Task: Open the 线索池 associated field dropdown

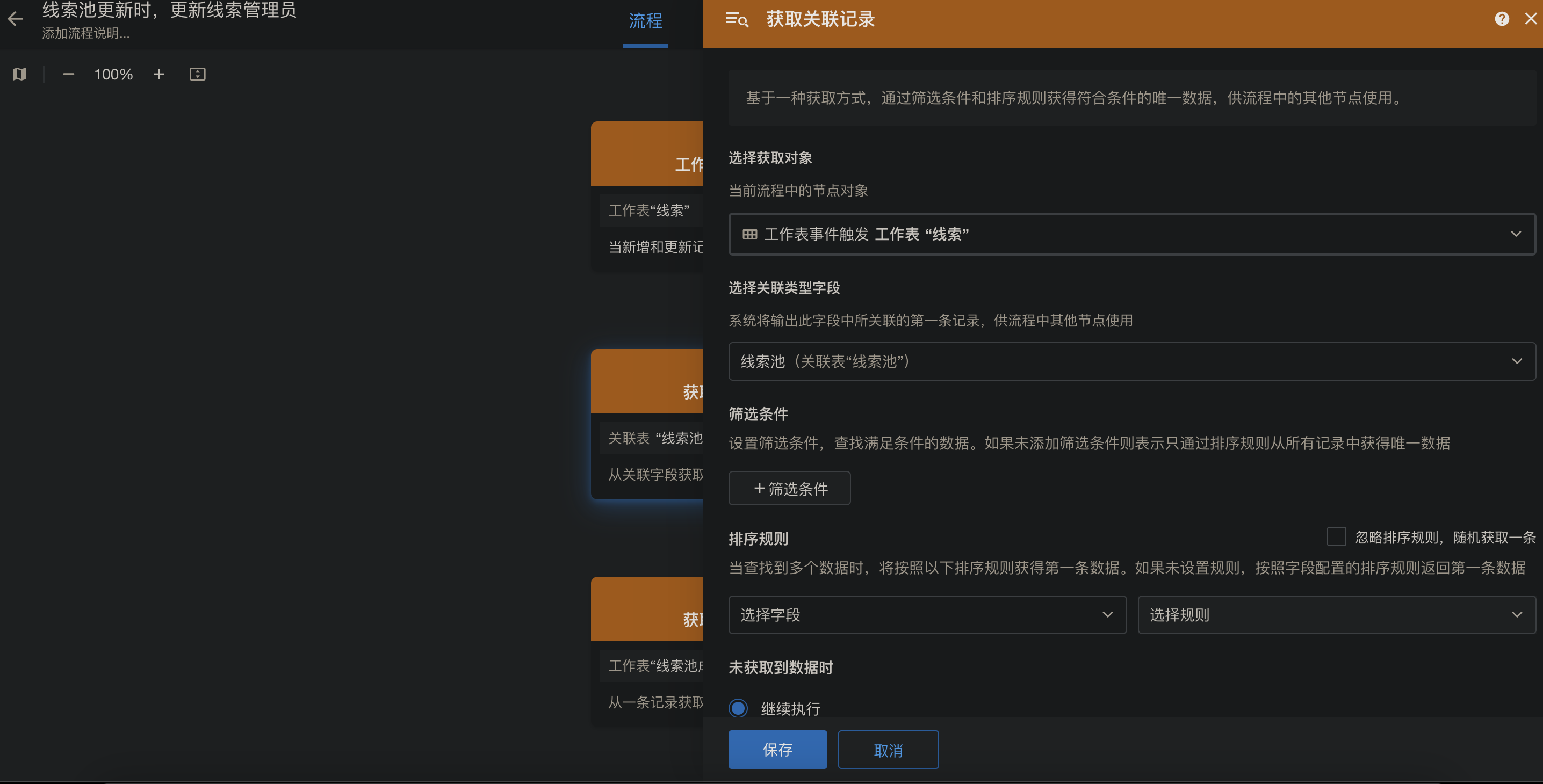Action: click(1131, 361)
